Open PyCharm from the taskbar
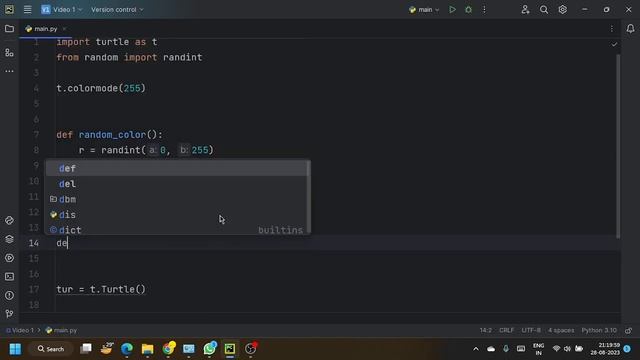This screenshot has height=360, width=640. coord(230,349)
